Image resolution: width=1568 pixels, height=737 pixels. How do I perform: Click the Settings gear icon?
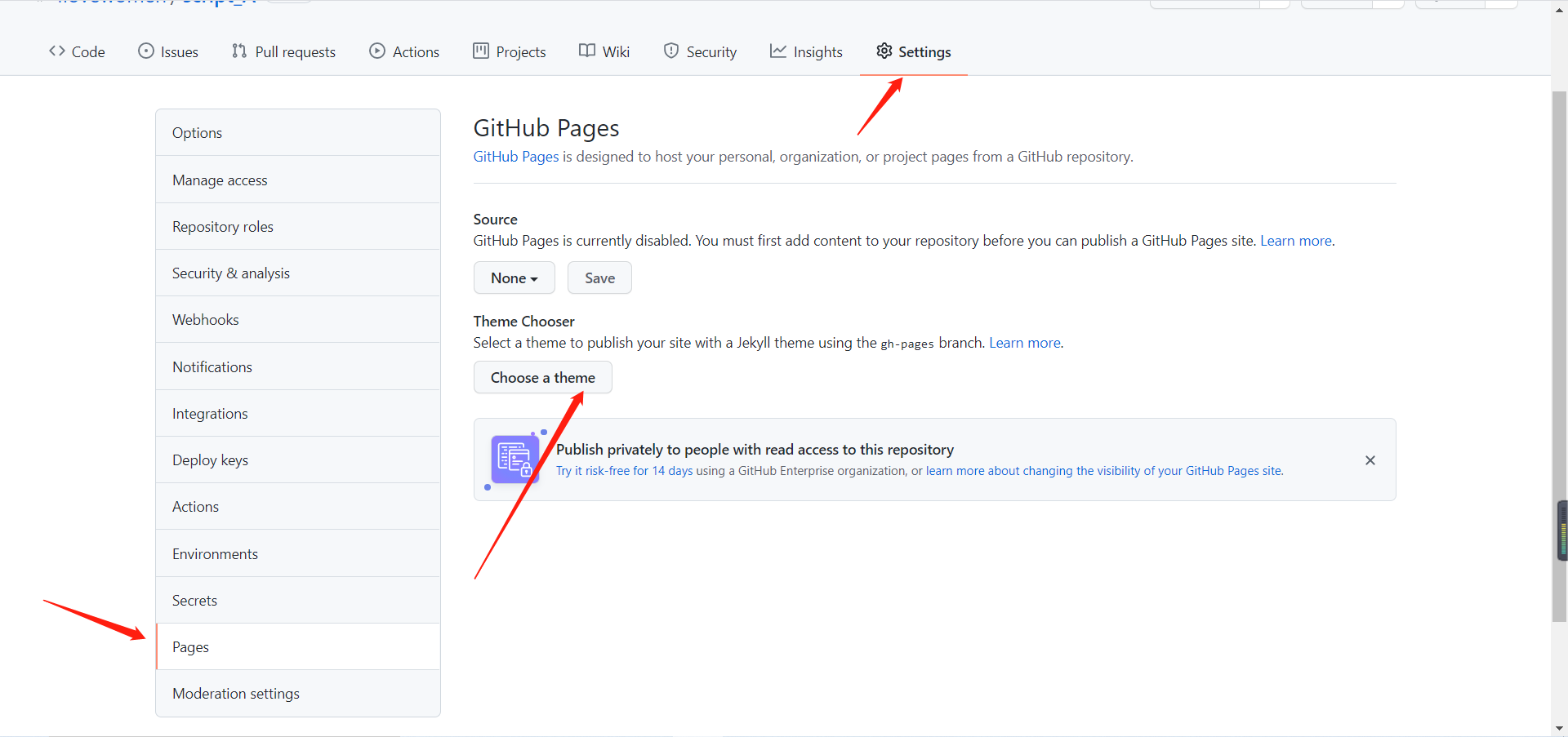click(x=884, y=51)
